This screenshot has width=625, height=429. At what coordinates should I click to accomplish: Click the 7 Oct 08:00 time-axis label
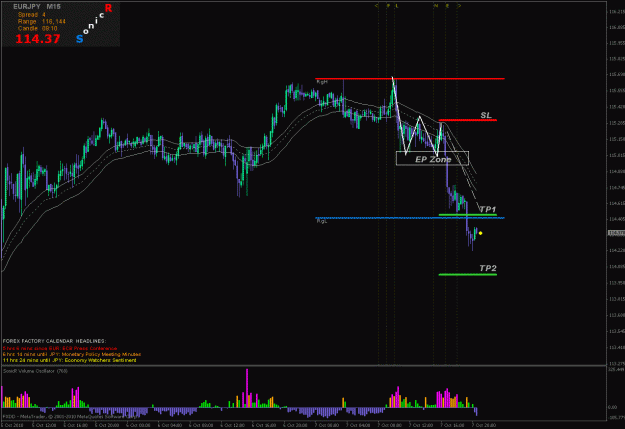point(390,425)
